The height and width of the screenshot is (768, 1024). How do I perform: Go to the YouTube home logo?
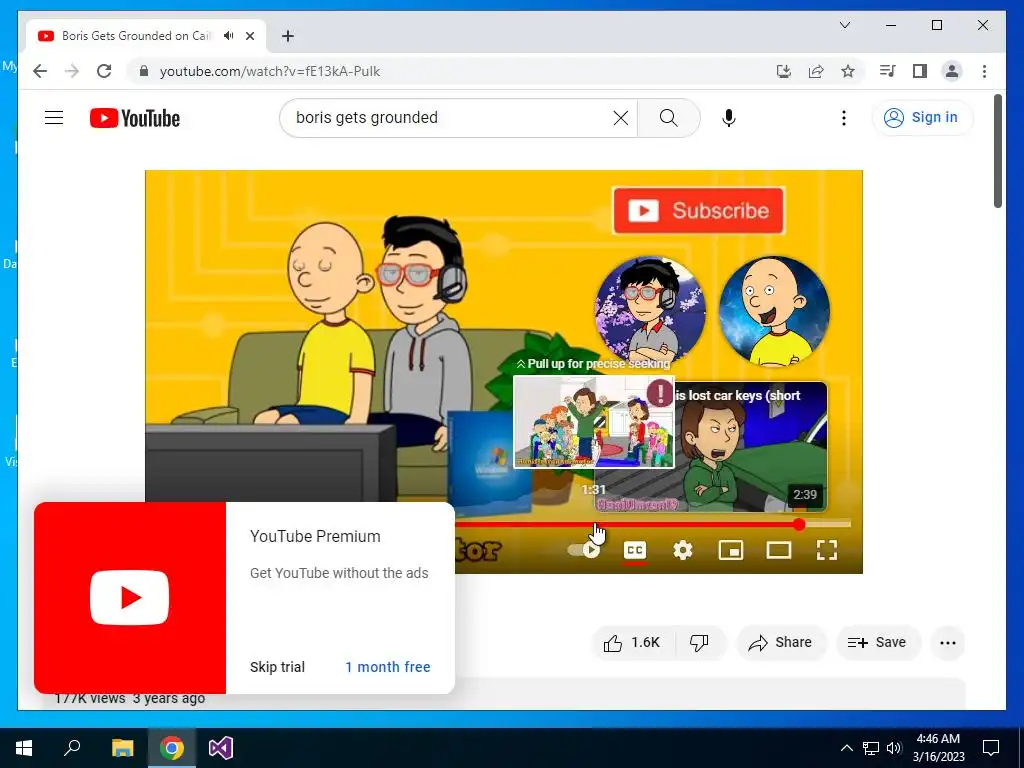click(x=135, y=118)
